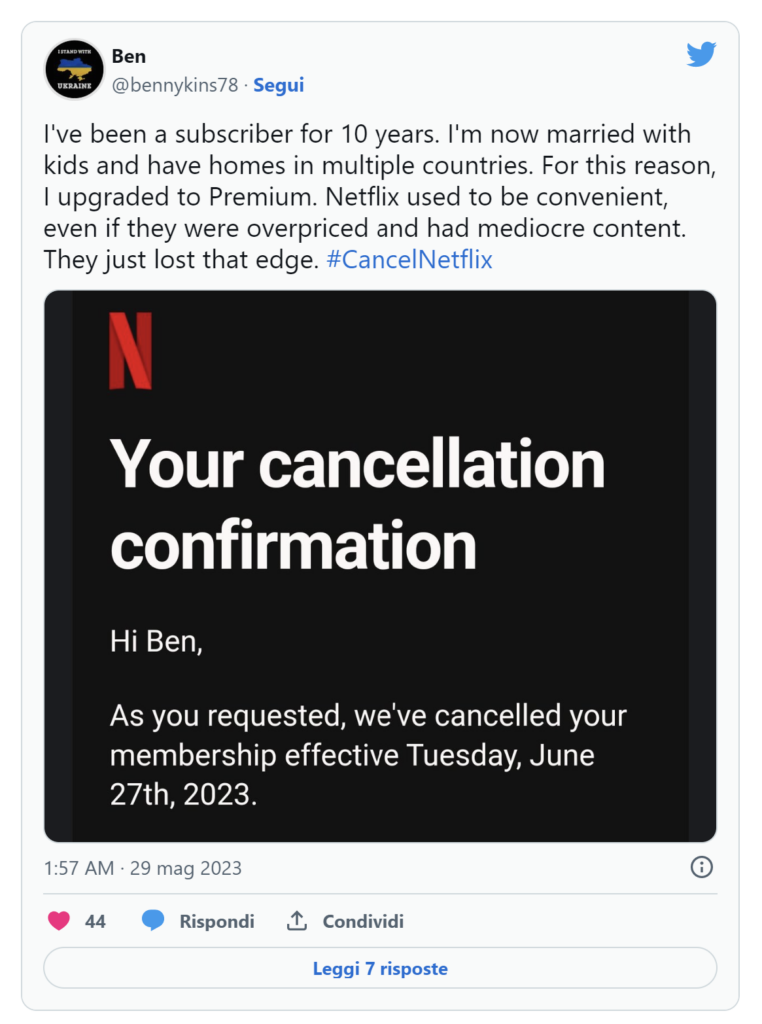
Task: Like the tweet with the heart icon
Action: (59, 921)
